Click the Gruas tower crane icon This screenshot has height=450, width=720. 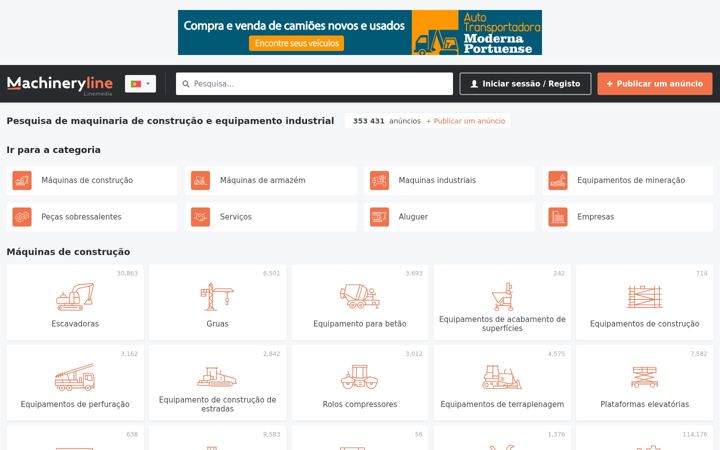217,297
